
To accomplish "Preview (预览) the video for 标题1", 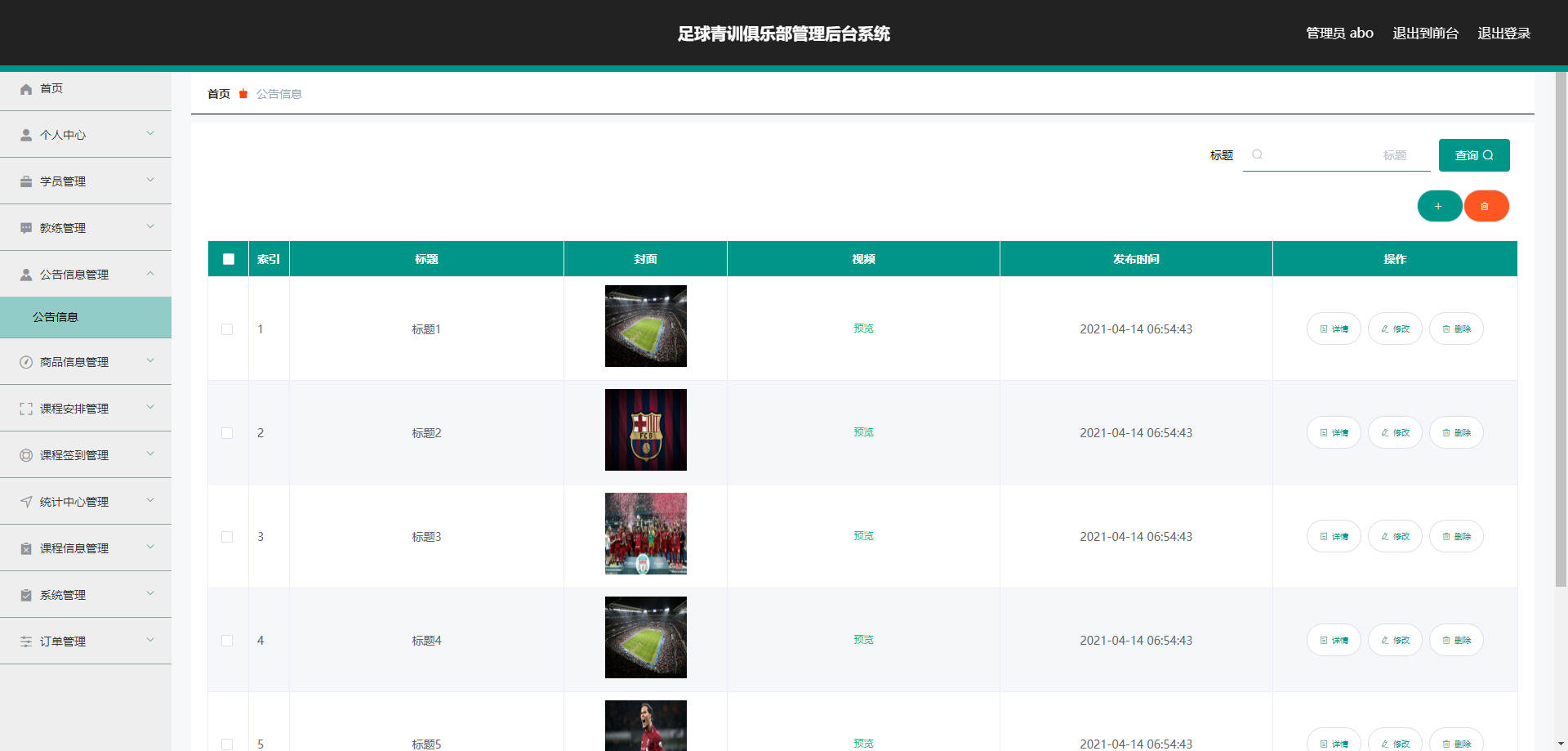I will pyautogui.click(x=863, y=329).
